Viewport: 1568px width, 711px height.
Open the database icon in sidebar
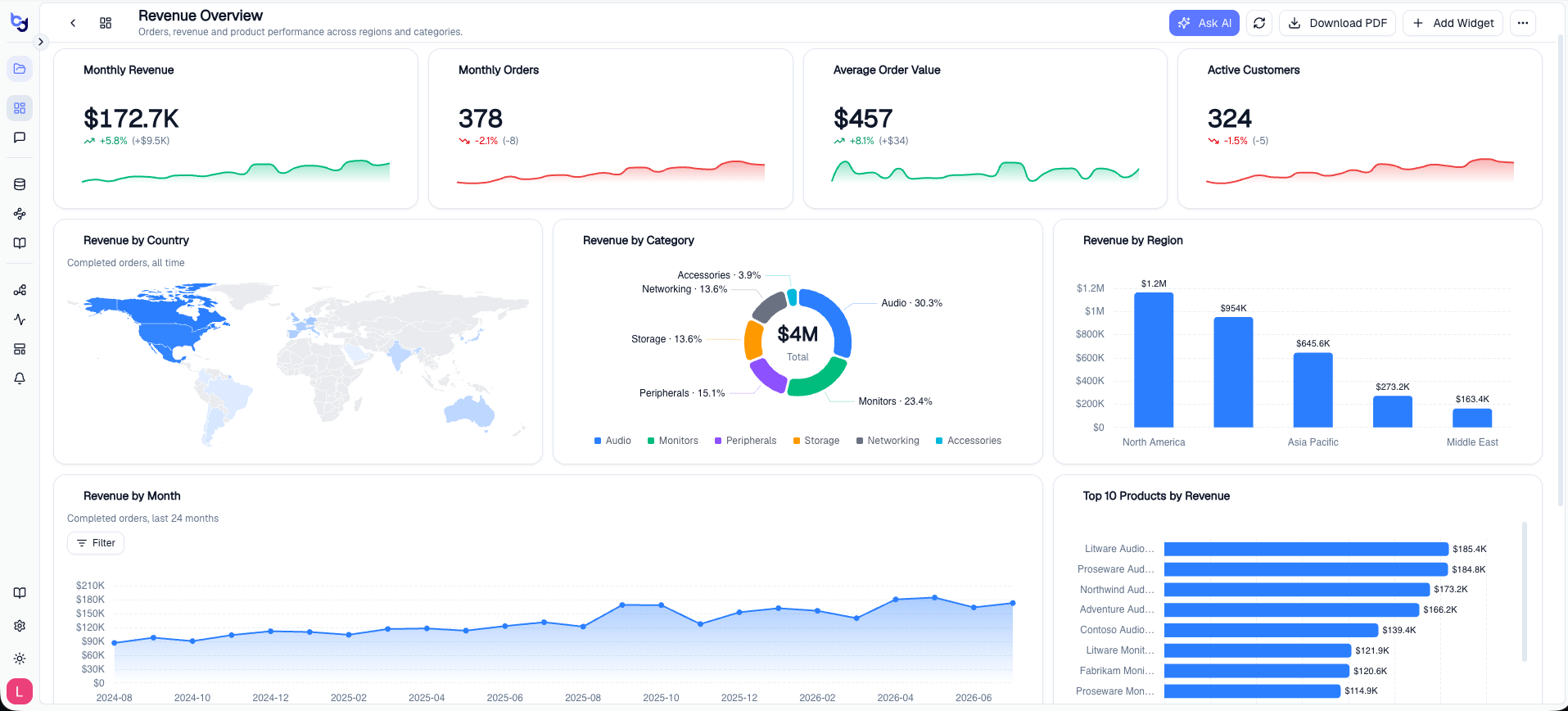click(20, 184)
